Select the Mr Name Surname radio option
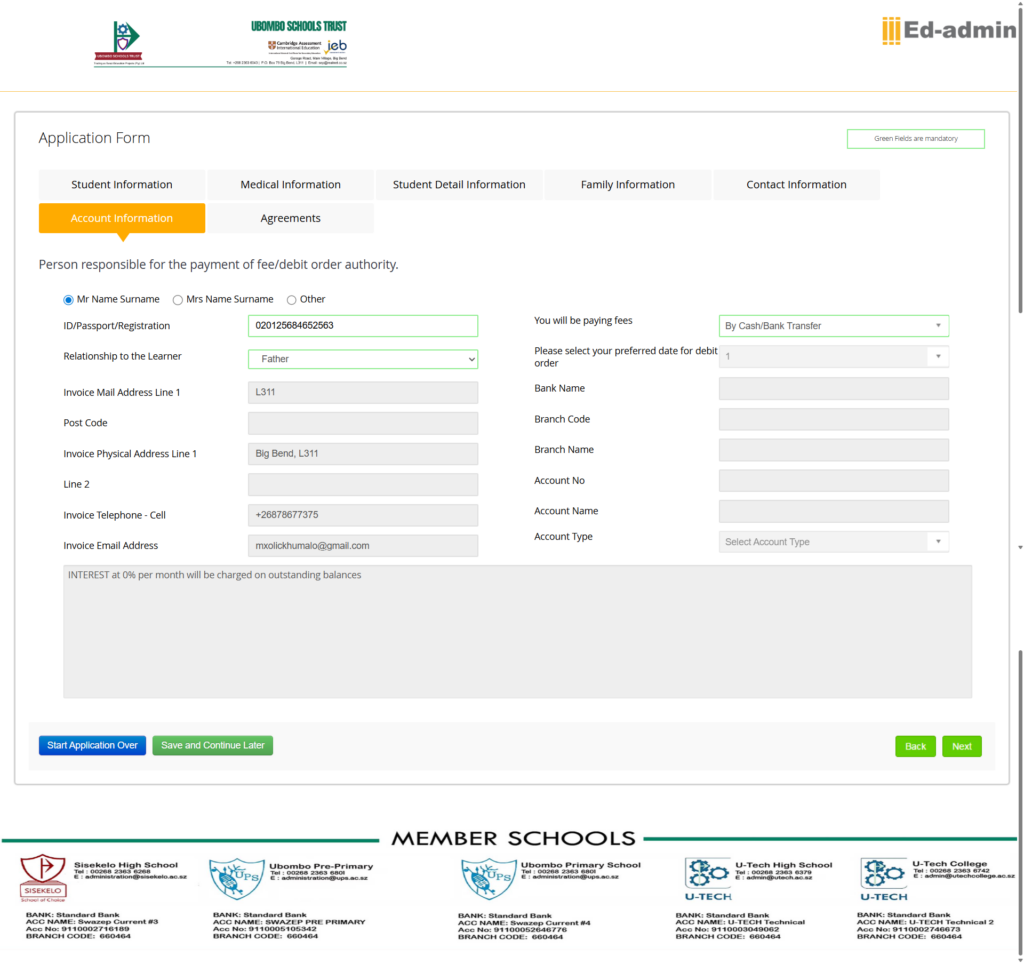This screenshot has width=1024, height=964. tap(68, 300)
